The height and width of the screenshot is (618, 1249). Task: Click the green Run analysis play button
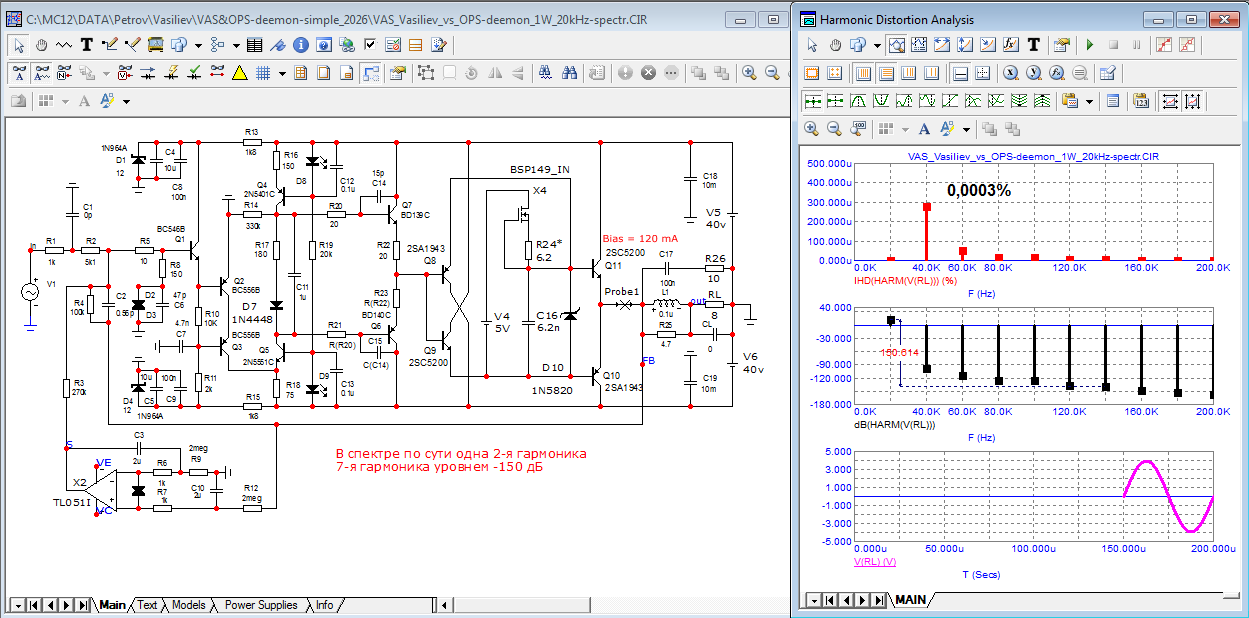pyautogui.click(x=1090, y=45)
